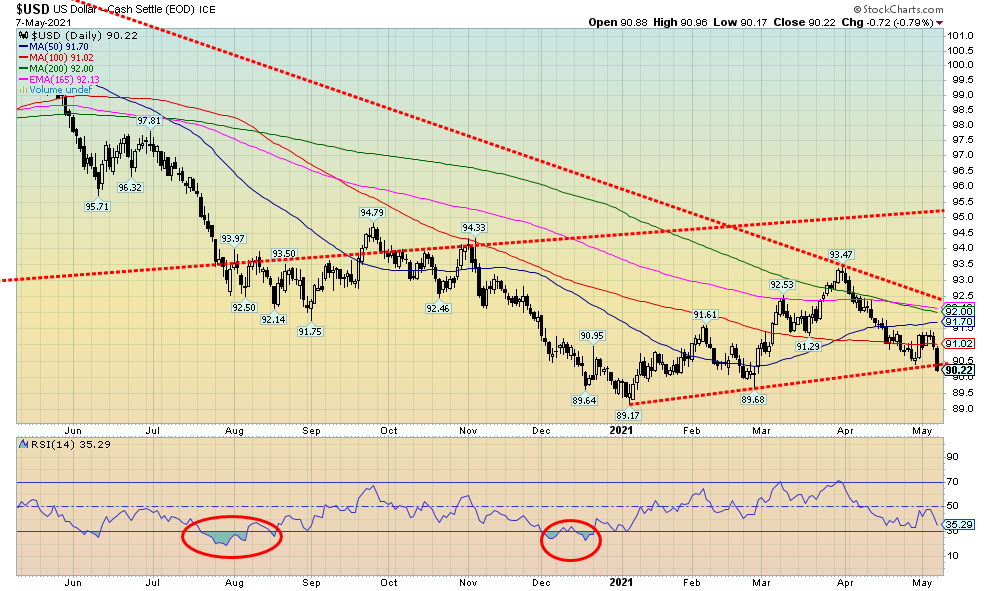Click the 89.17 low price label
Viewport: 990px width, 591px height.
tap(628, 414)
